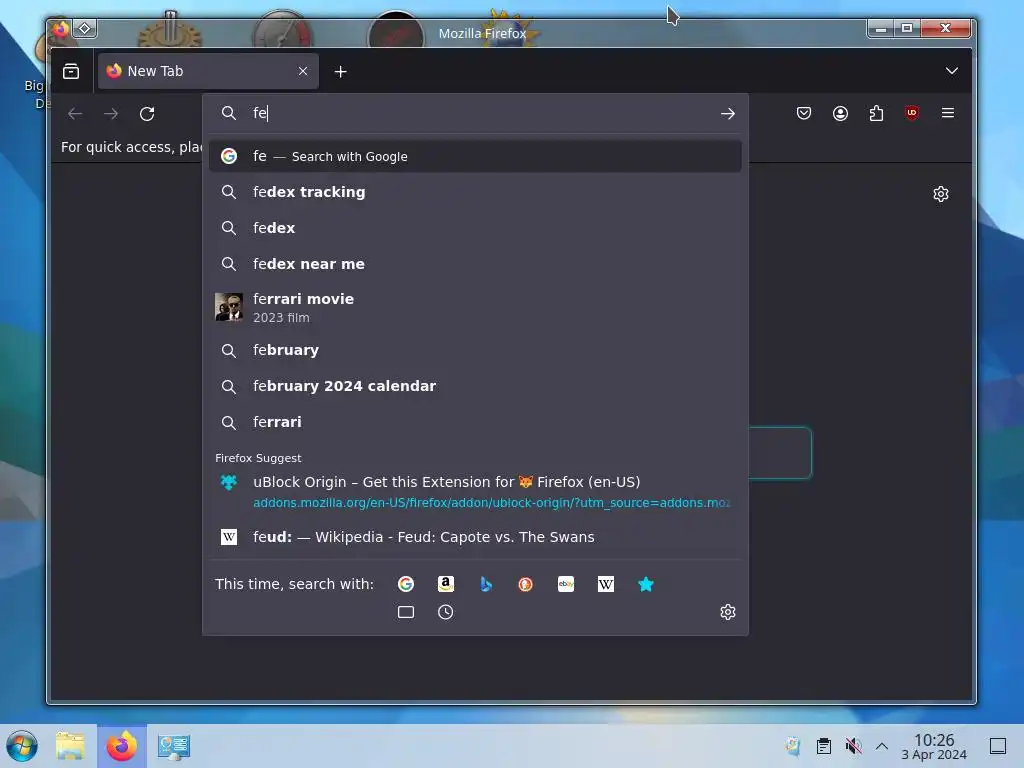Open Save to Pocket button
This screenshot has height=768, width=1024.
click(x=804, y=113)
